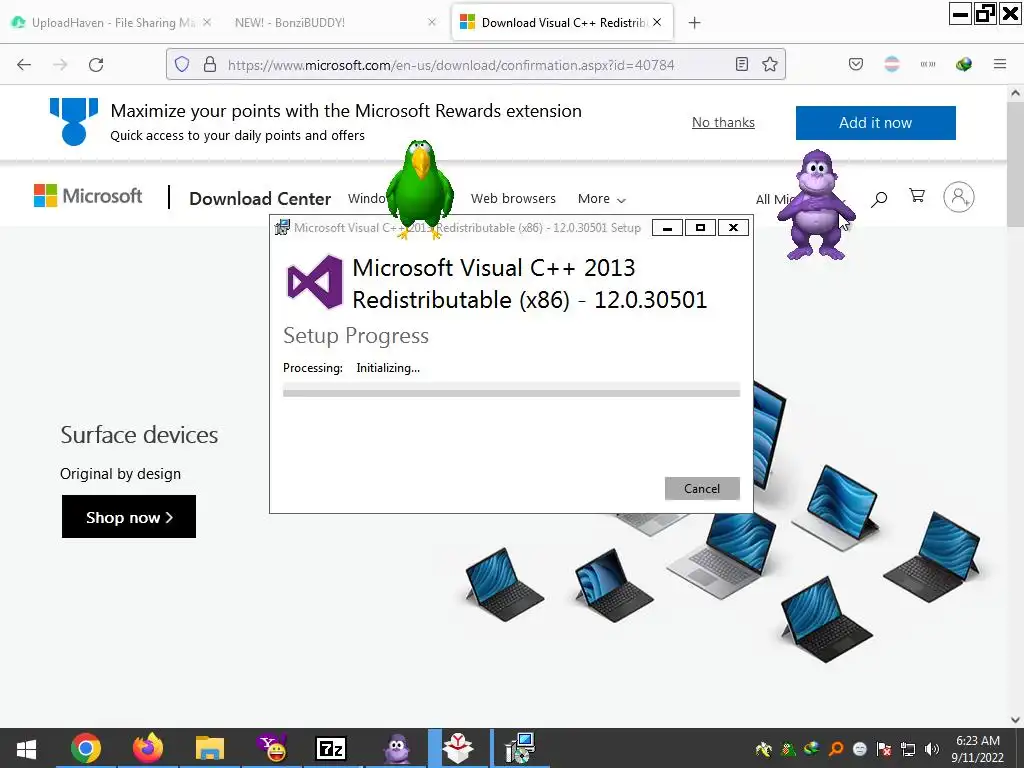1024x768 pixels.
Task: Close the BonziBUDDY tab
Action: (432, 22)
